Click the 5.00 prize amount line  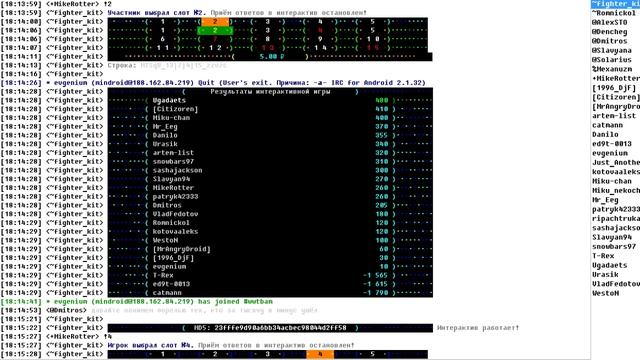(x=270, y=57)
